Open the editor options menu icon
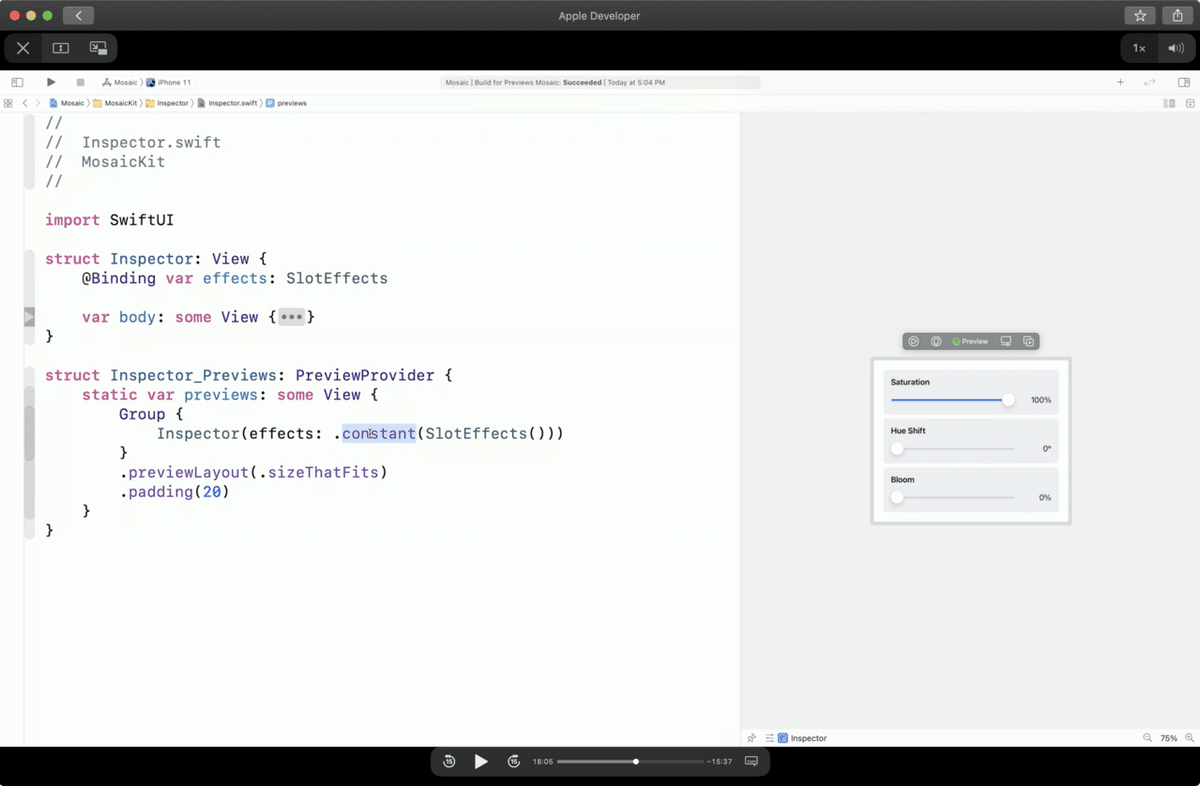 1169,103
